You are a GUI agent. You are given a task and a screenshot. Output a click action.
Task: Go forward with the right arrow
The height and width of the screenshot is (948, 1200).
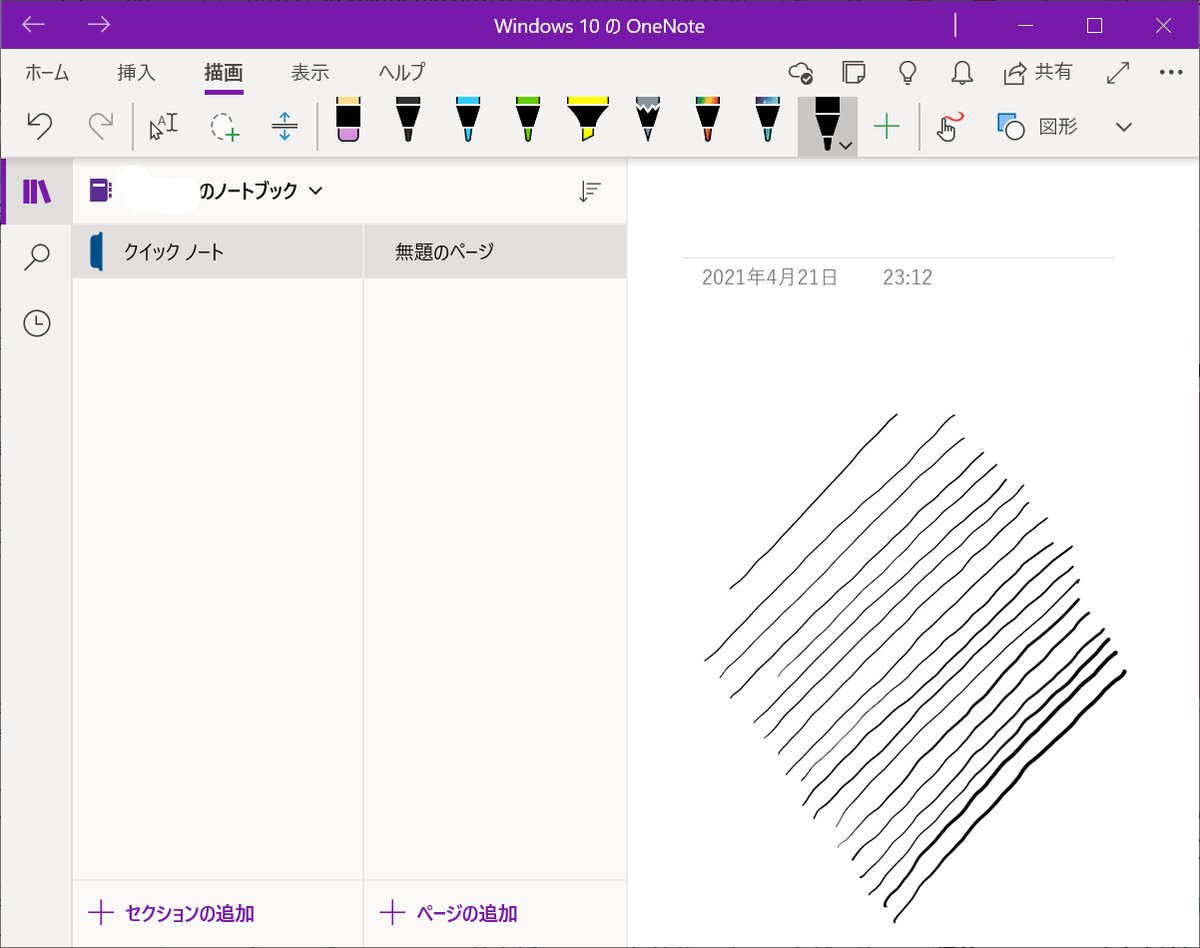(x=98, y=25)
